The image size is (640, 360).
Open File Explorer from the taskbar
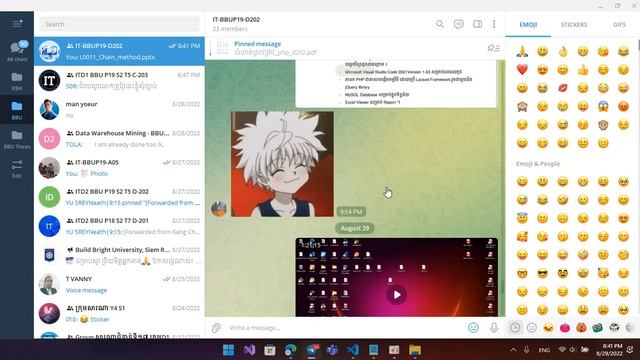click(415, 350)
